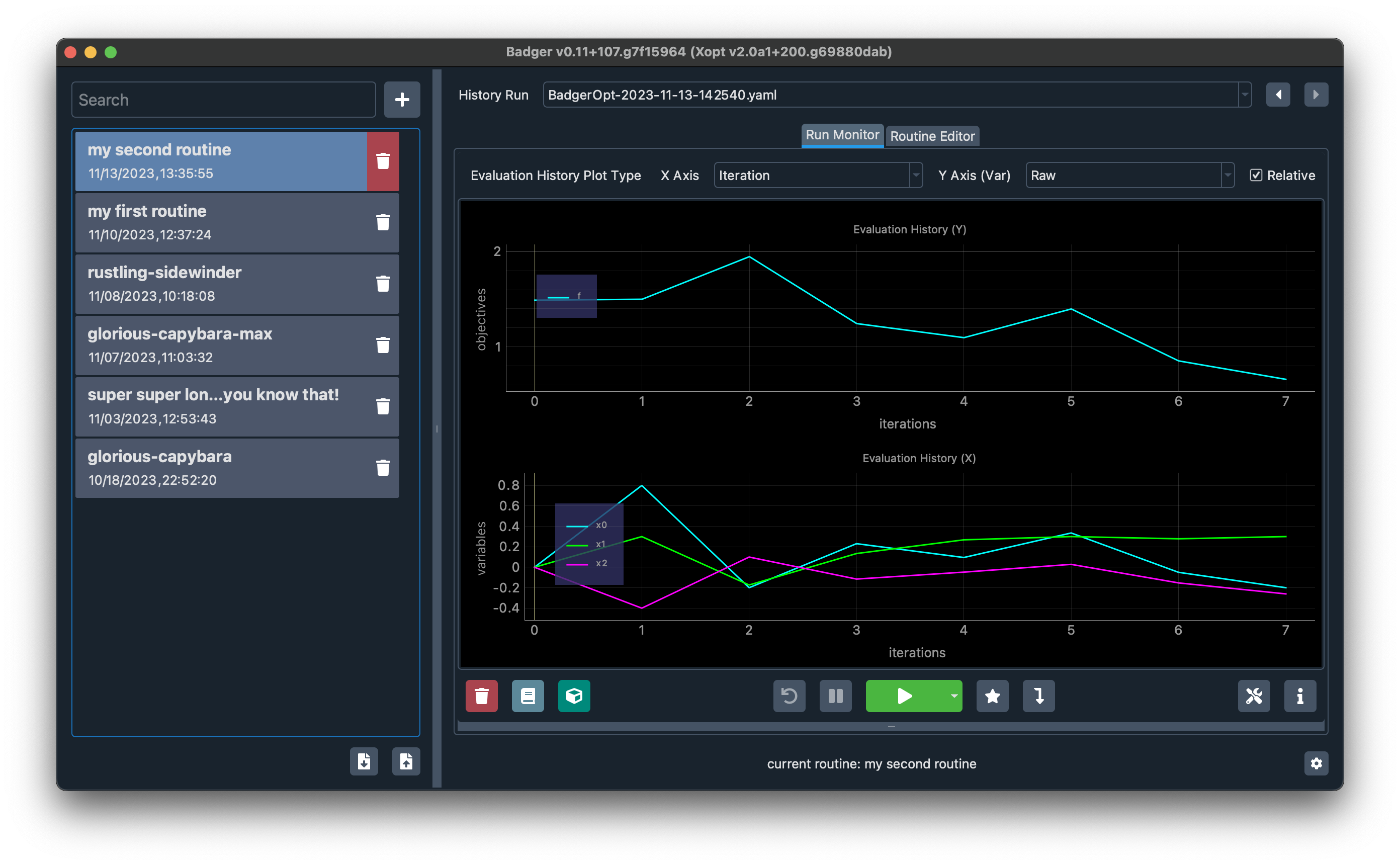
Task: Click timestamp '10/18/2023,22:52:20'
Action: 152,480
